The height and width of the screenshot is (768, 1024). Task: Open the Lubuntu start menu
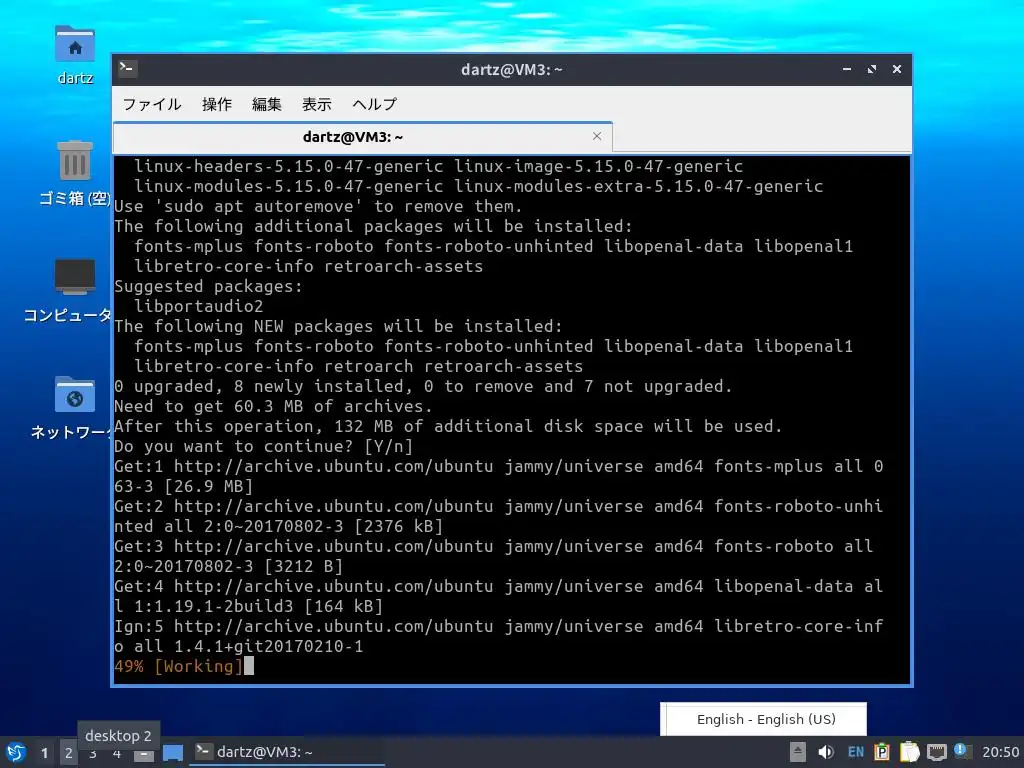pos(16,752)
